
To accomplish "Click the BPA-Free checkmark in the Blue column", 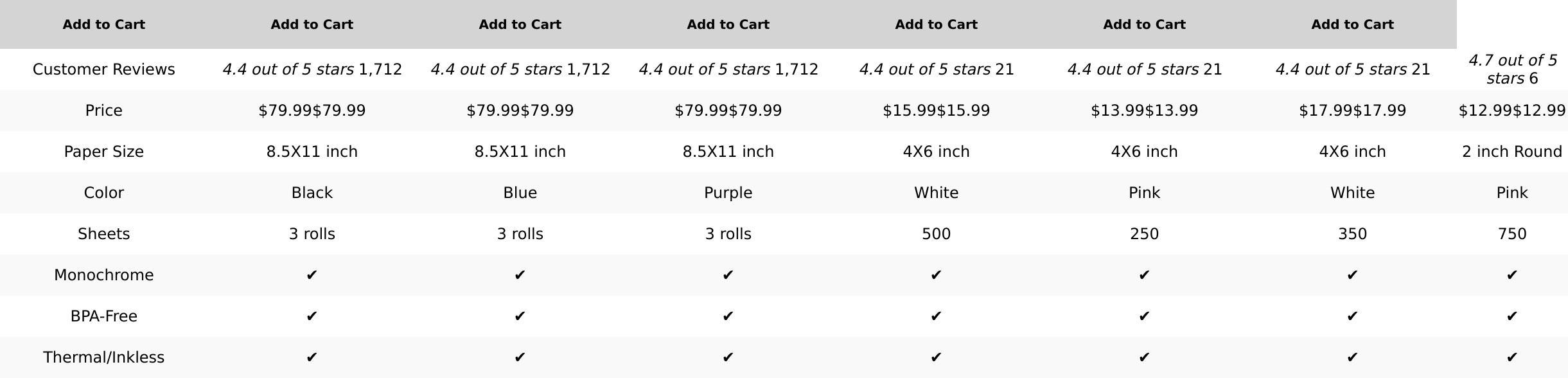I will [x=520, y=316].
